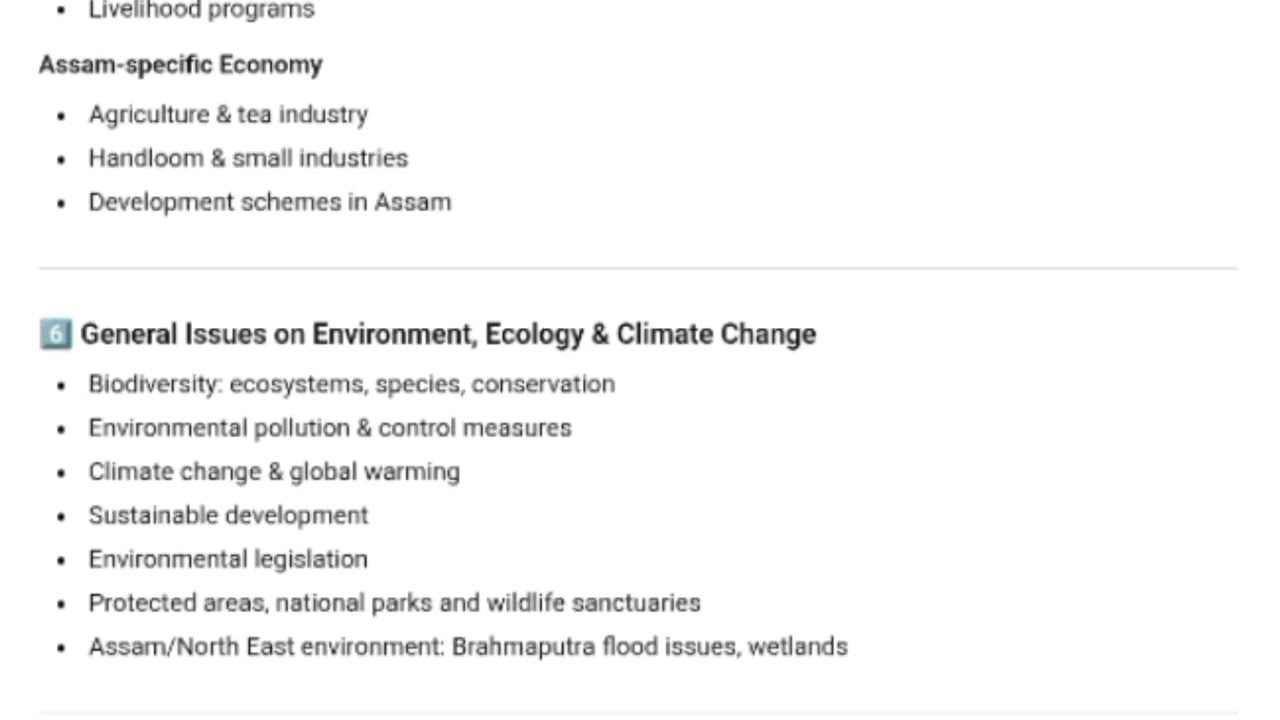Click the bullet dot beside Sustainable development
This screenshot has height=720, width=1280.
click(x=62, y=517)
